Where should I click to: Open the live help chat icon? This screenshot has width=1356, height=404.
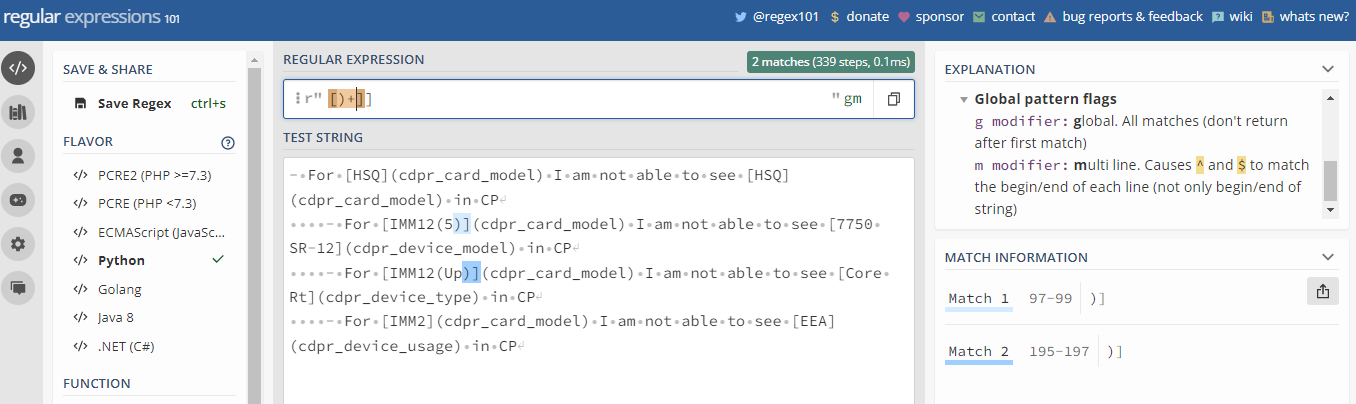pyautogui.click(x=18, y=287)
